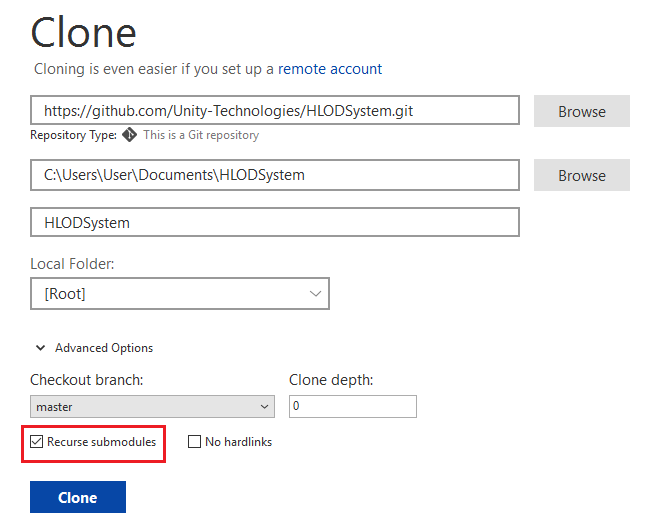Collapse Advanced Options with the chevron icon
Viewport: 659px width, 532px height.
(41, 348)
